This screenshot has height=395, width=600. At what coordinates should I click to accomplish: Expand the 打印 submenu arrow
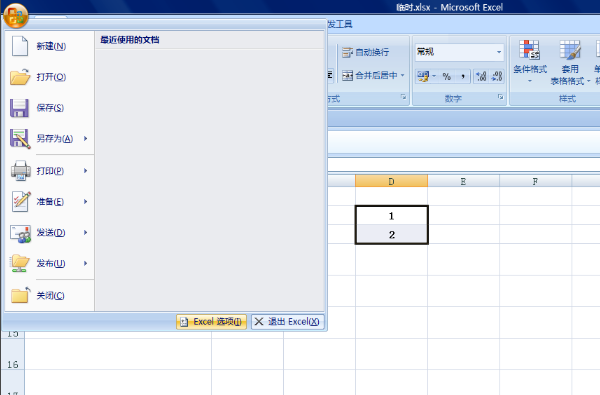(x=86, y=171)
